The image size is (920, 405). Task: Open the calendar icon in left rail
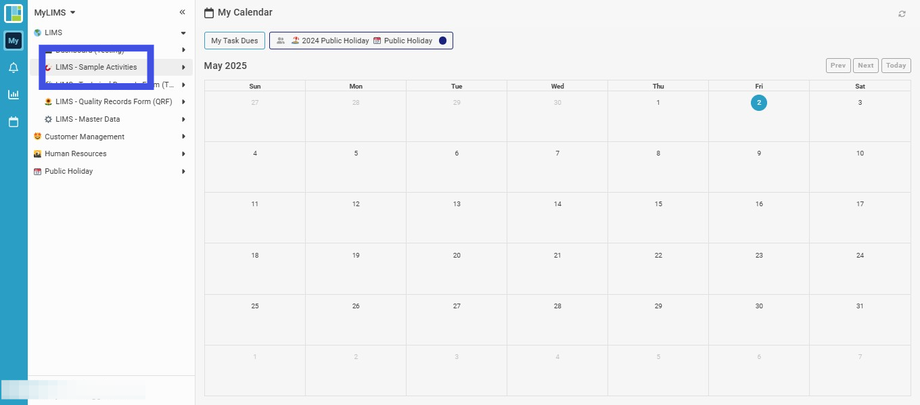pyautogui.click(x=13, y=122)
